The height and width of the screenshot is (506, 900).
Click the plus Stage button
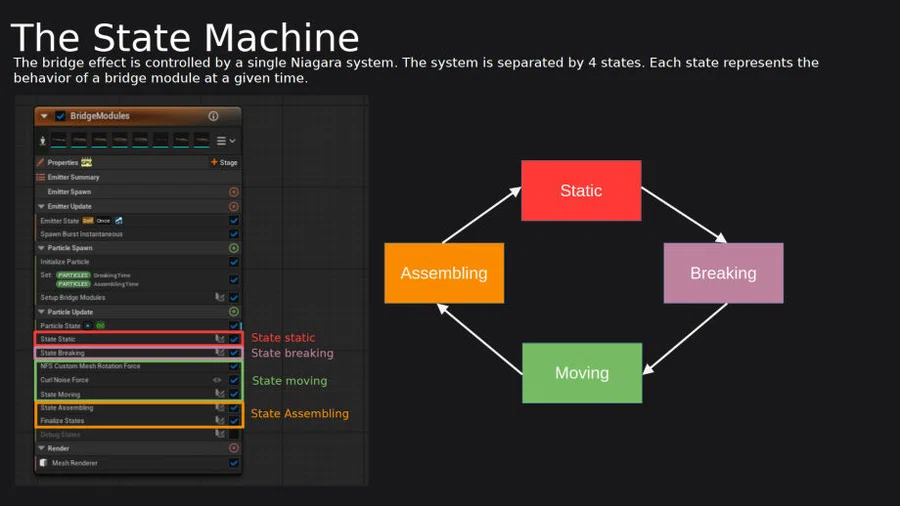click(x=224, y=162)
